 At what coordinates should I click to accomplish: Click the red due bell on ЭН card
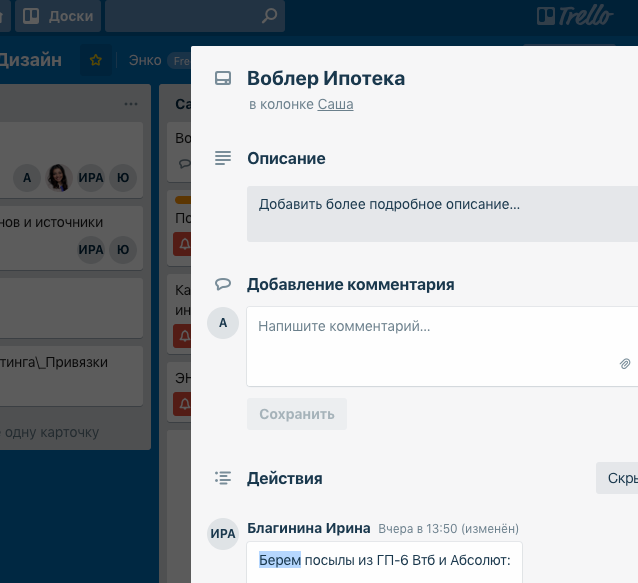click(183, 404)
